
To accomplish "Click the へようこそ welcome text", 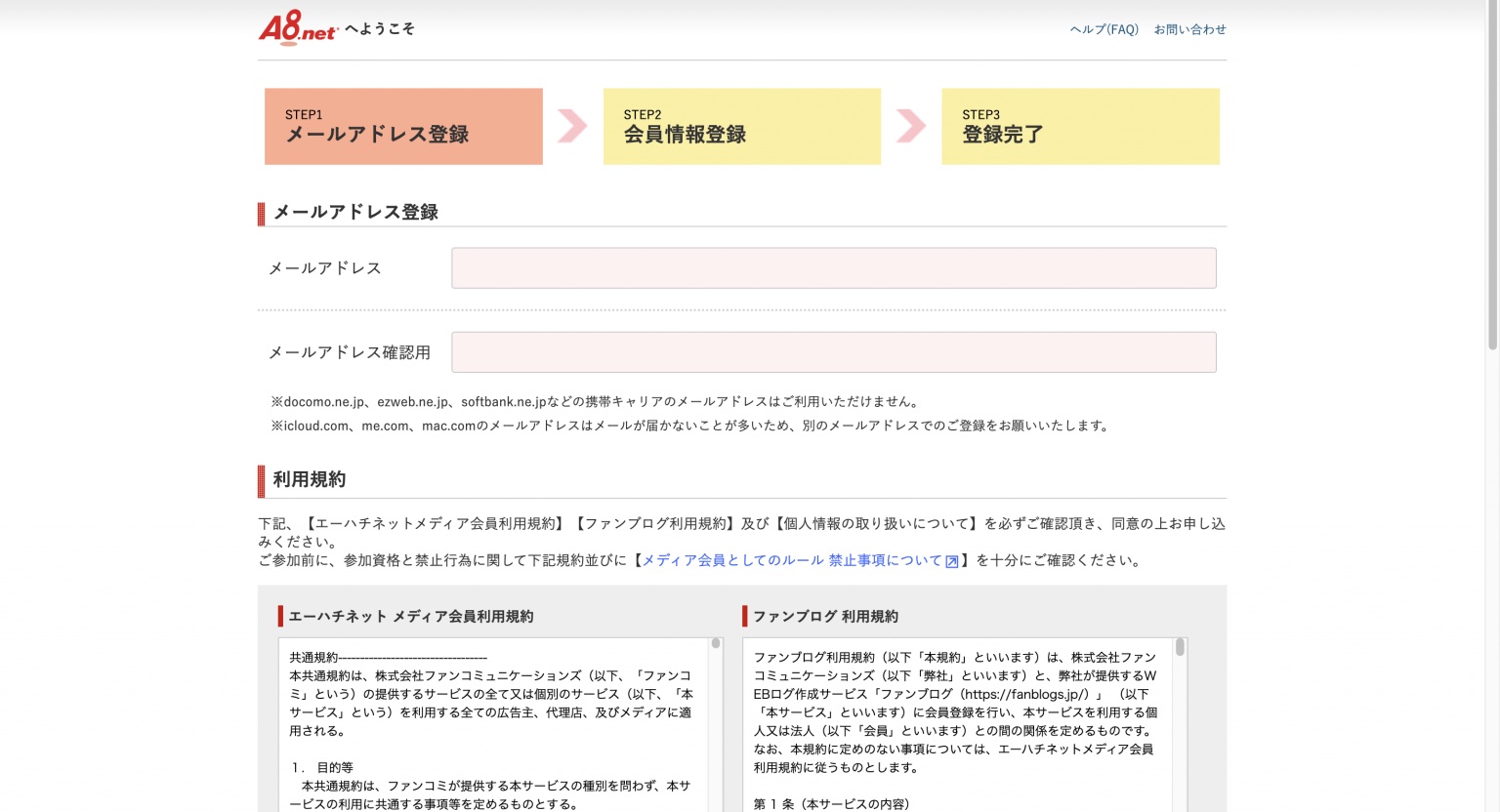I will (x=380, y=29).
